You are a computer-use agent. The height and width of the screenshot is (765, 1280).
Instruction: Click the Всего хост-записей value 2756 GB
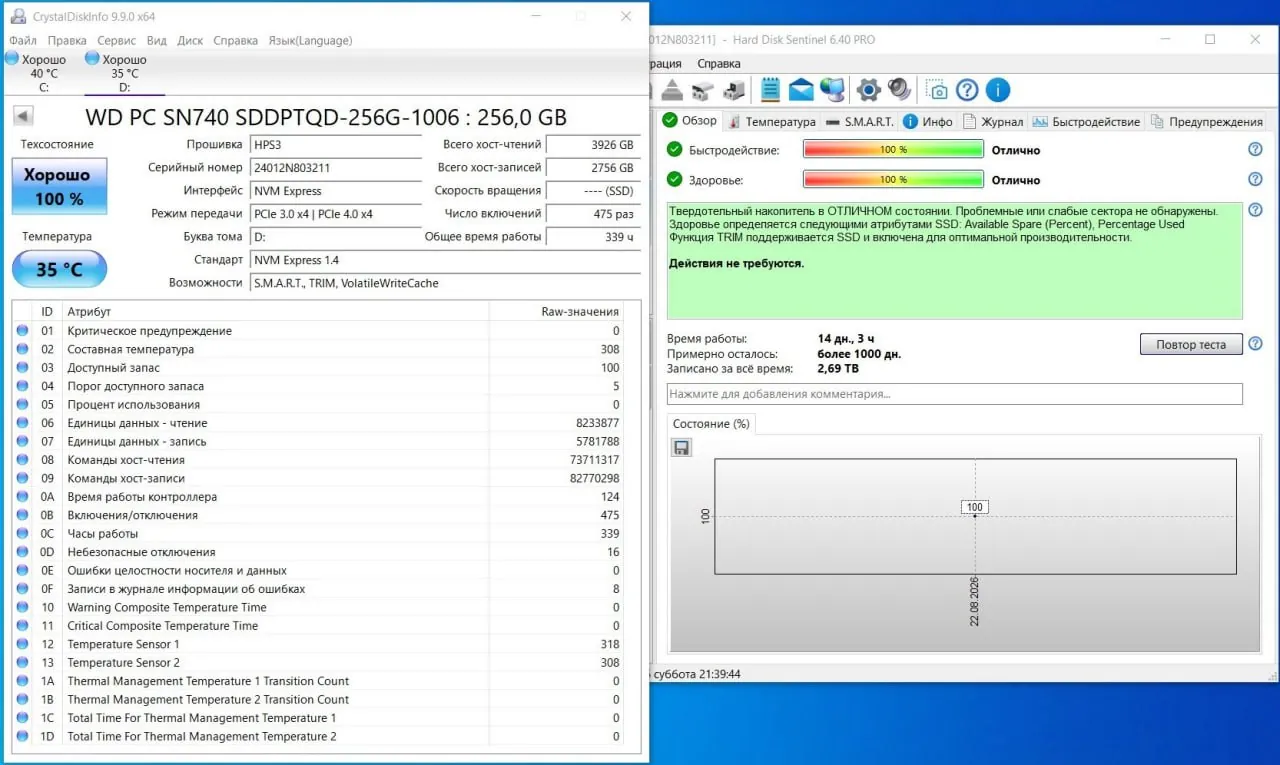coord(593,168)
